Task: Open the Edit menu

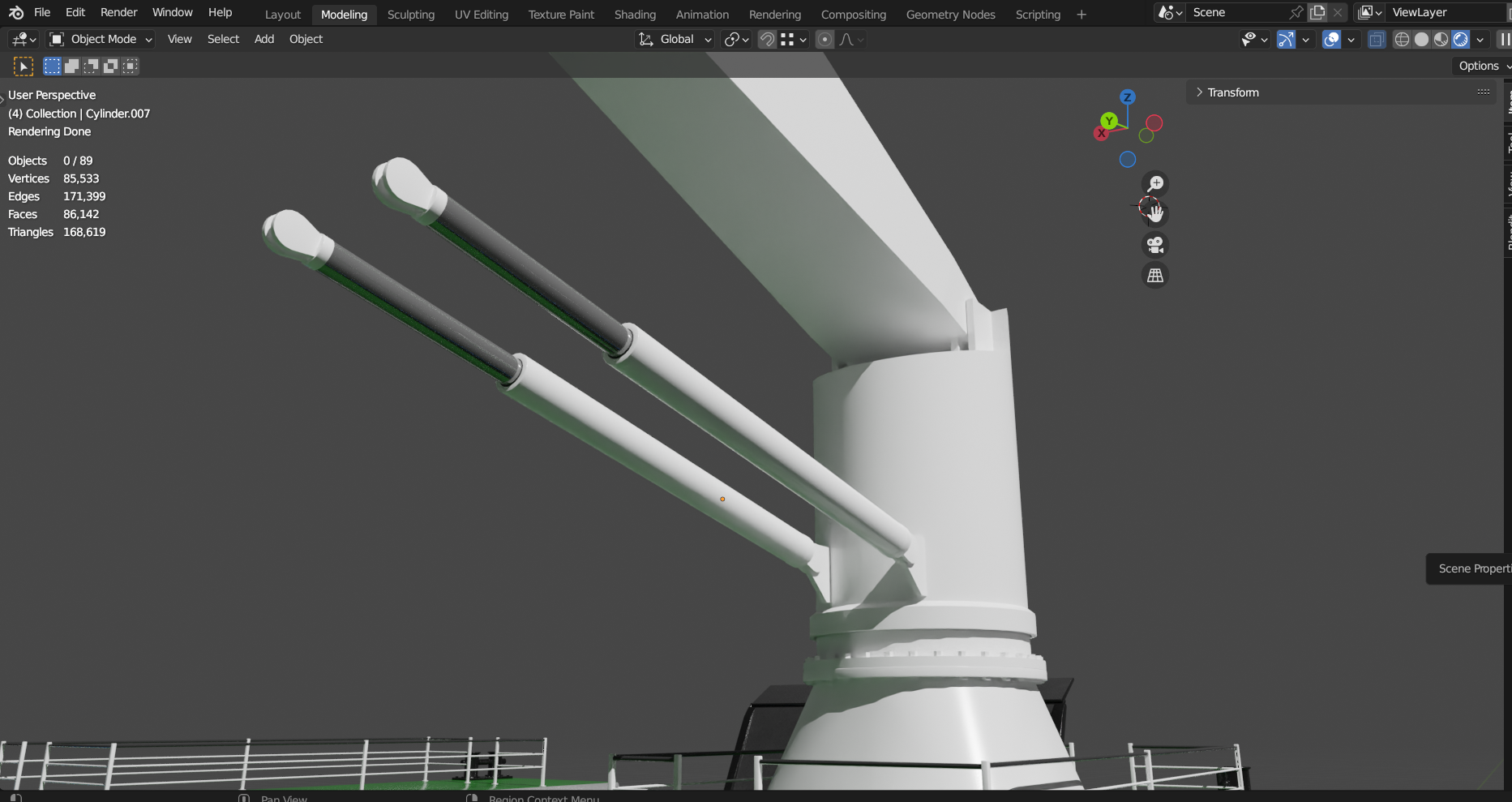Action: click(75, 12)
